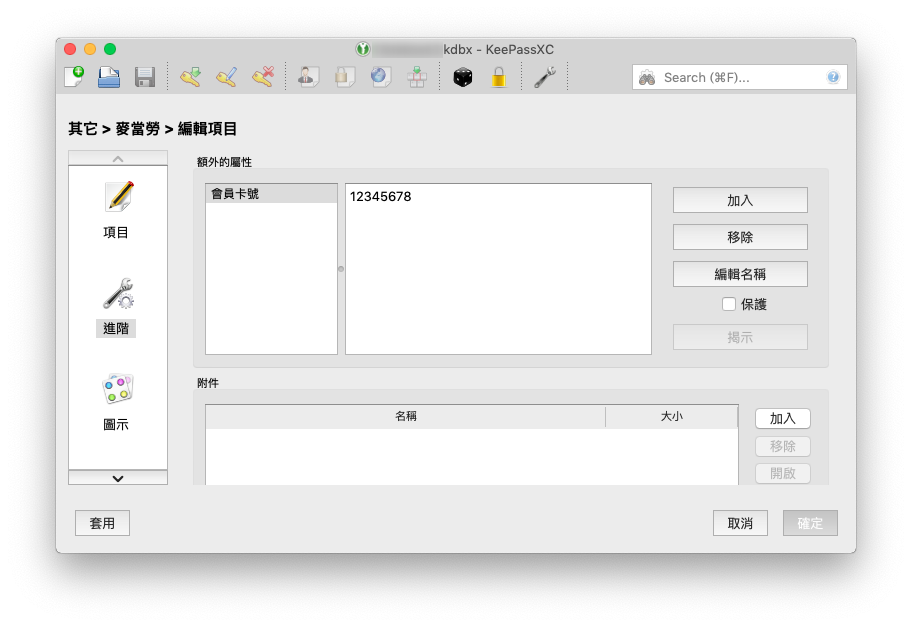Click the 編輯名稱 button
The width and height of the screenshot is (912, 627).
(x=740, y=274)
